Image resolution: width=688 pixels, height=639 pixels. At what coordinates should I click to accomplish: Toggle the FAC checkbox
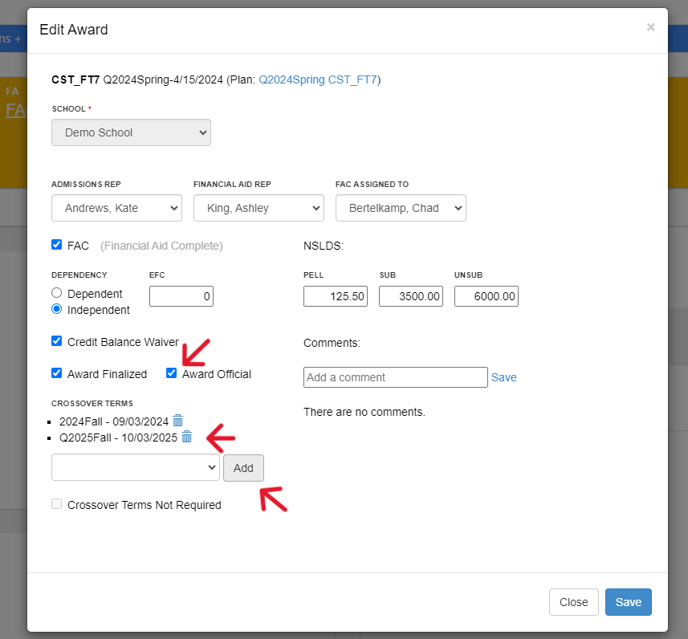tap(57, 245)
